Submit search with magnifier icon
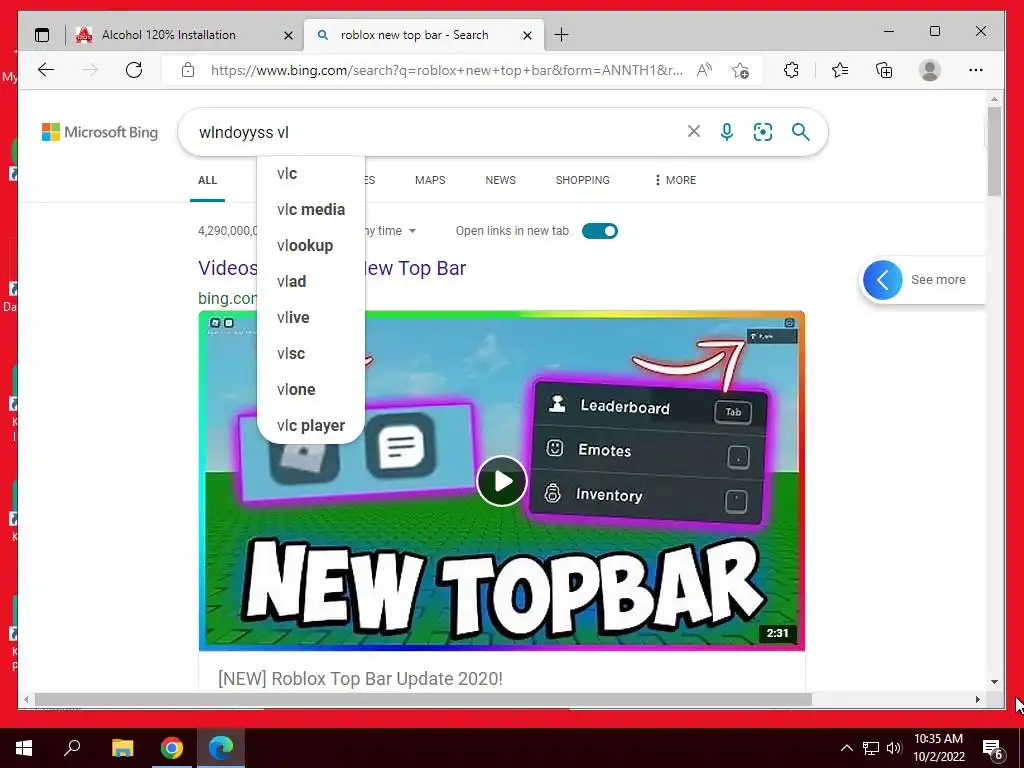1024x768 pixels. coord(801,132)
